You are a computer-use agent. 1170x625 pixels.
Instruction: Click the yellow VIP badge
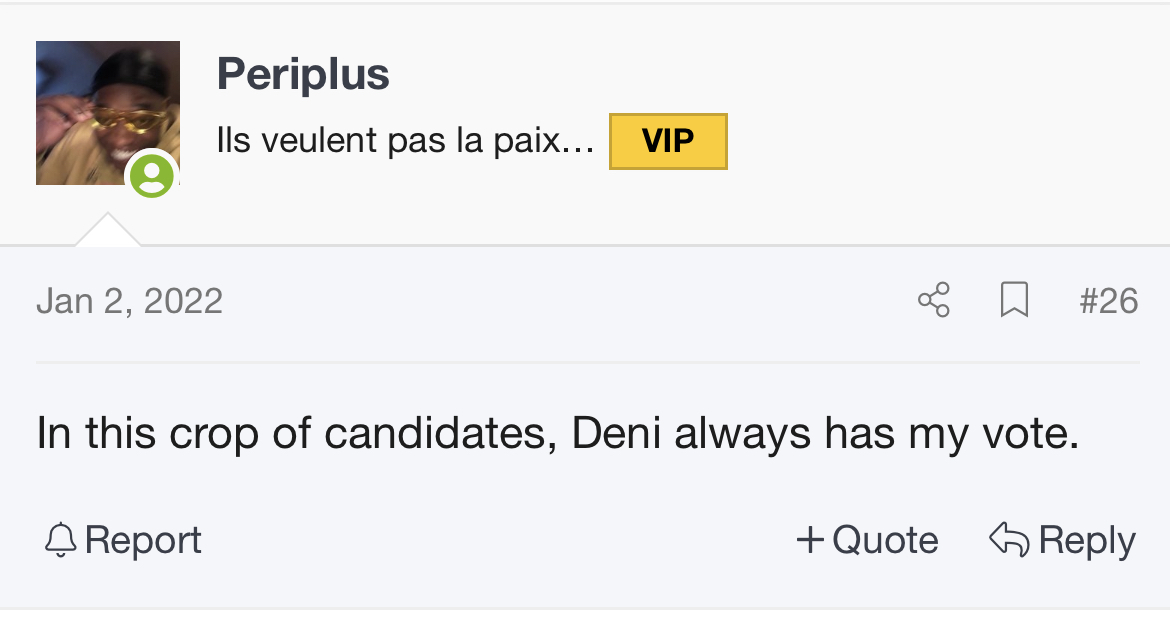[x=668, y=141]
